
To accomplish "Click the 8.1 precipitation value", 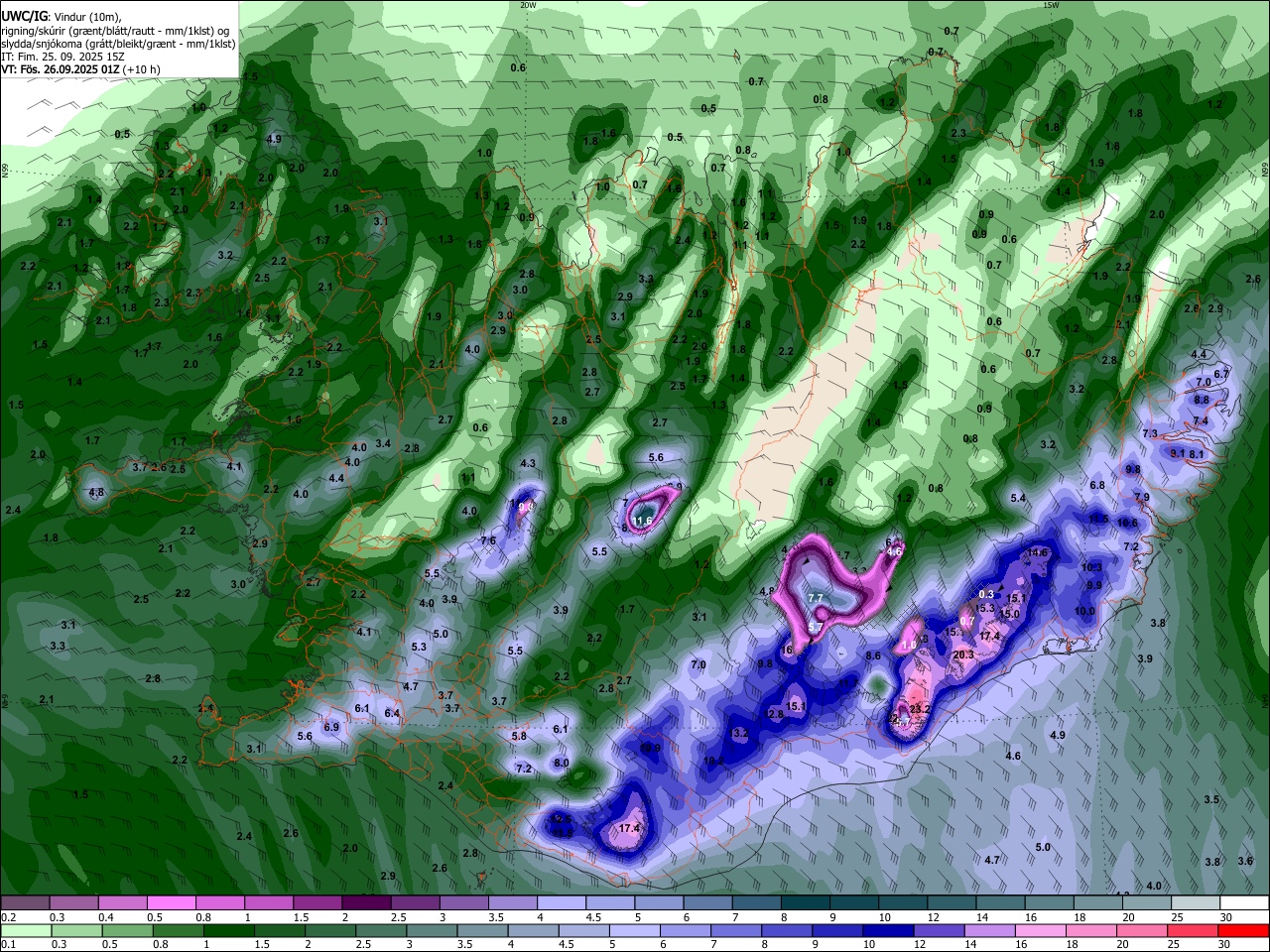I will pos(1197,454).
